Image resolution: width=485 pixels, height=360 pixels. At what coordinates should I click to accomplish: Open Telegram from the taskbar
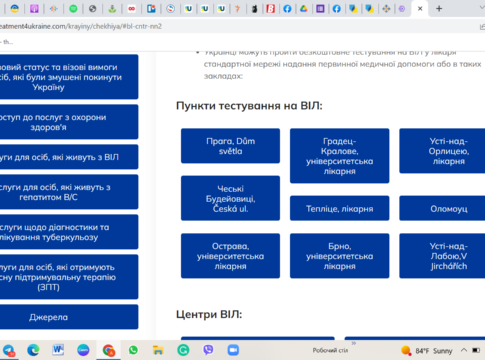9,350
